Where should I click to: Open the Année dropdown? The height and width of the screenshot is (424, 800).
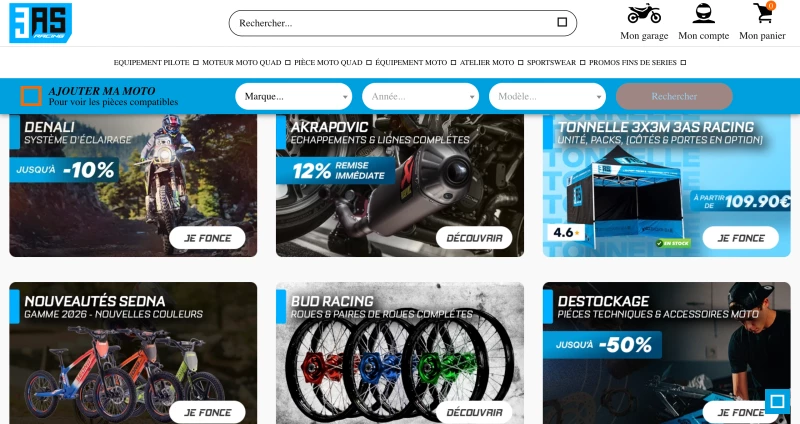point(420,96)
